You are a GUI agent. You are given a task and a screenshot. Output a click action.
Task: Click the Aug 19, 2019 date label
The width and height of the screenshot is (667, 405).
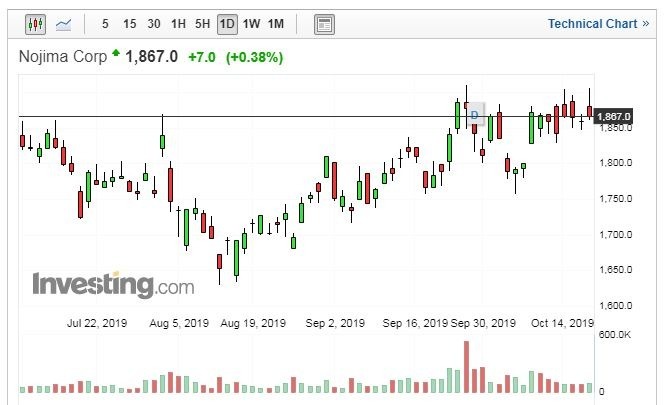tap(253, 323)
